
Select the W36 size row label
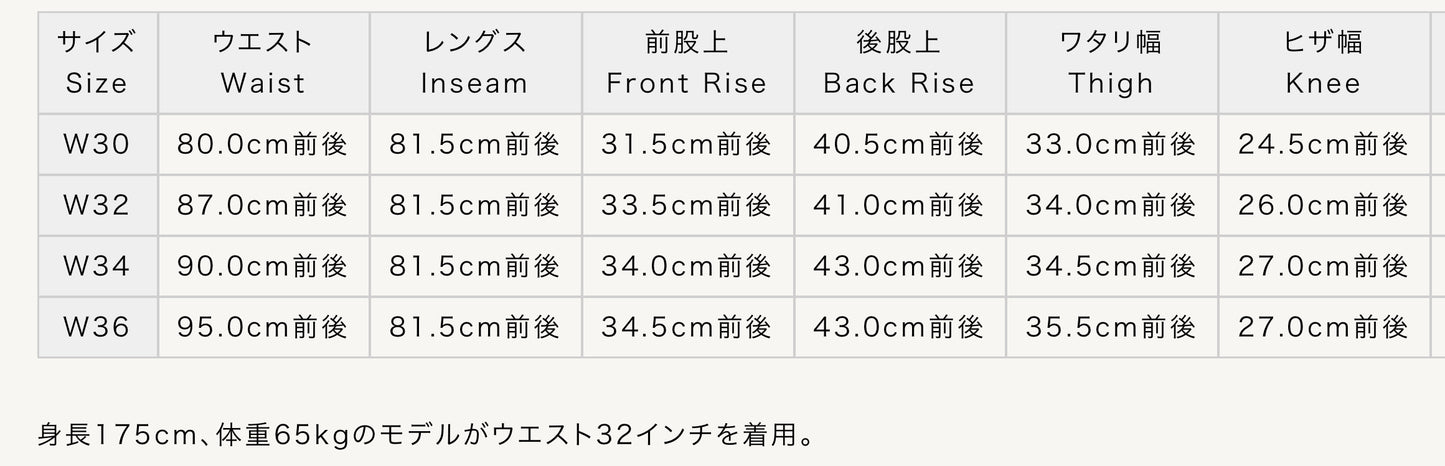point(97,327)
